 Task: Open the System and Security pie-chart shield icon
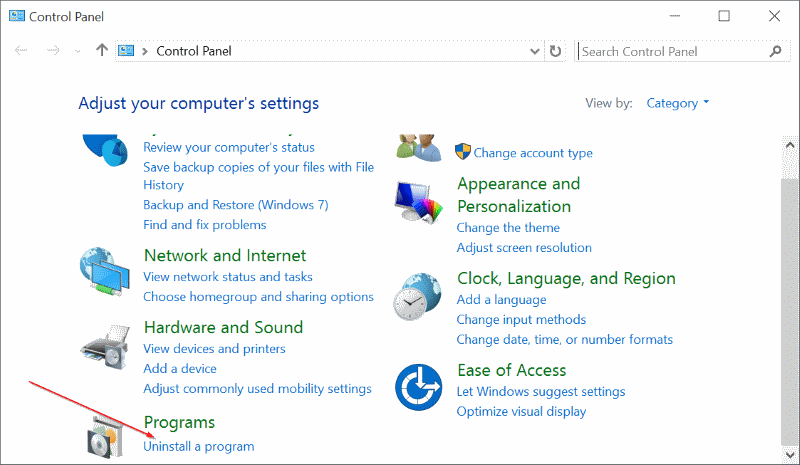(x=106, y=150)
